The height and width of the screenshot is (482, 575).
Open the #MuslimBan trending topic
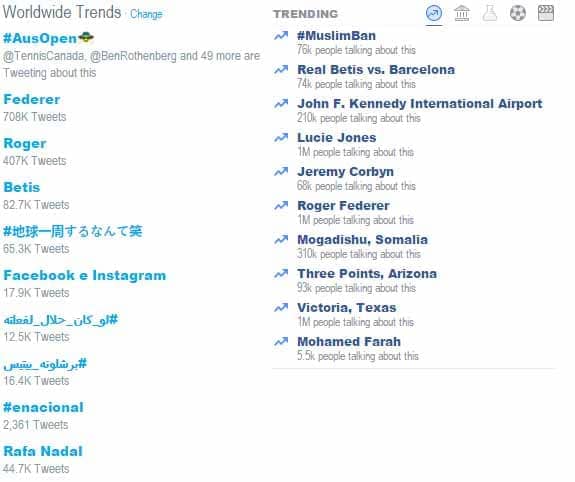(x=337, y=36)
